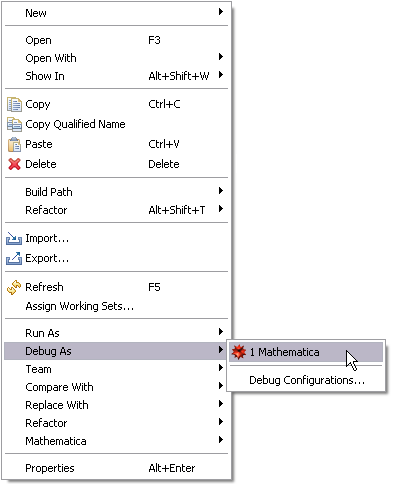Expand the Build Path submenu arrow
Image resolution: width=393 pixels, height=484 pixels.
[x=221, y=191]
